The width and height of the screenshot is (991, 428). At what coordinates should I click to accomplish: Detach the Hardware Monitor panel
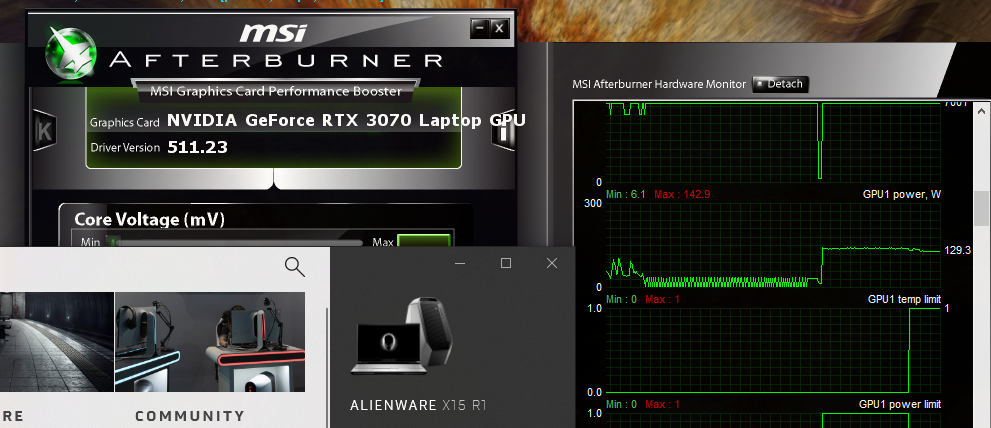pyautogui.click(x=780, y=83)
